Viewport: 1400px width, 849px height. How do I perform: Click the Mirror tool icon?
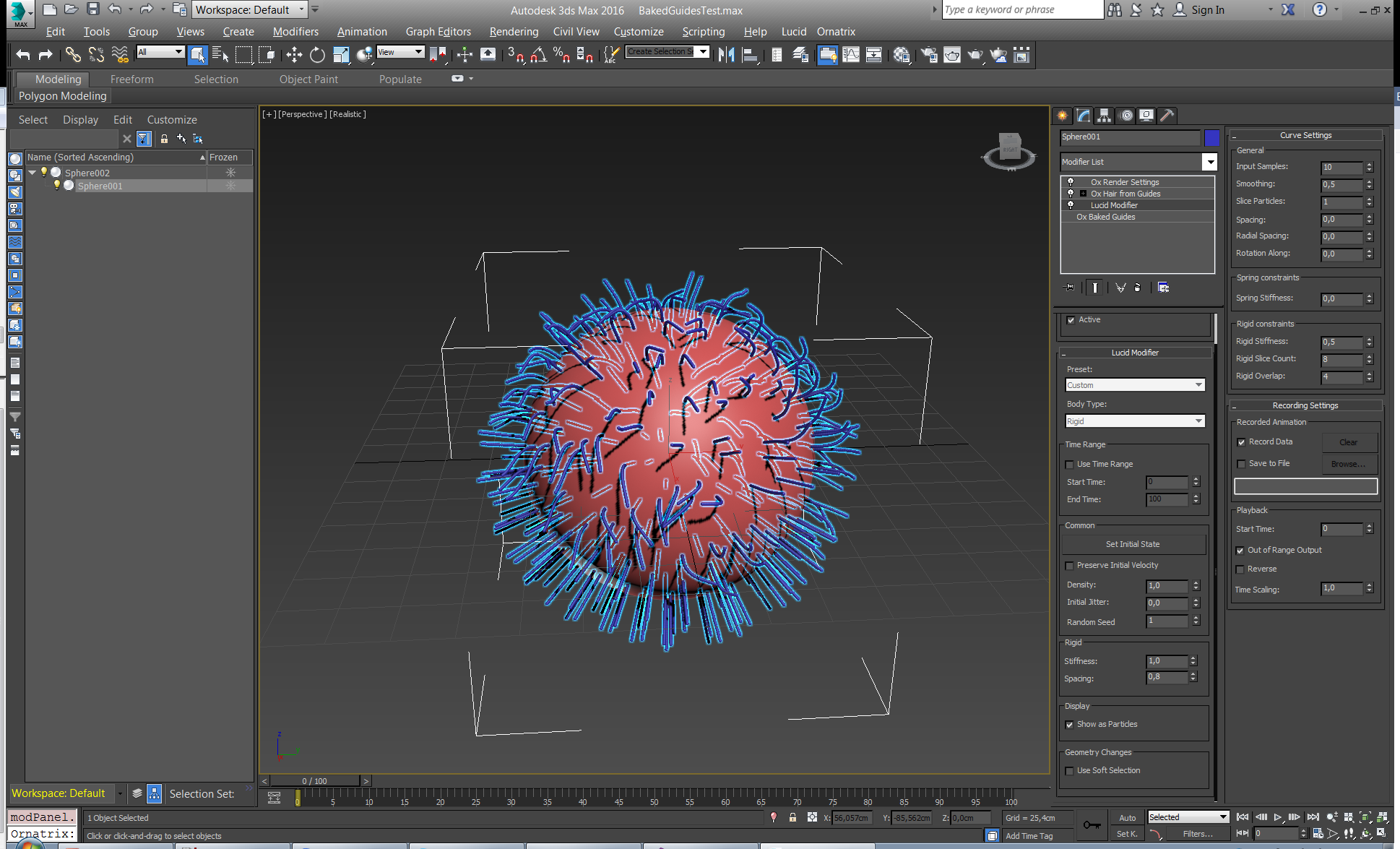click(x=726, y=55)
